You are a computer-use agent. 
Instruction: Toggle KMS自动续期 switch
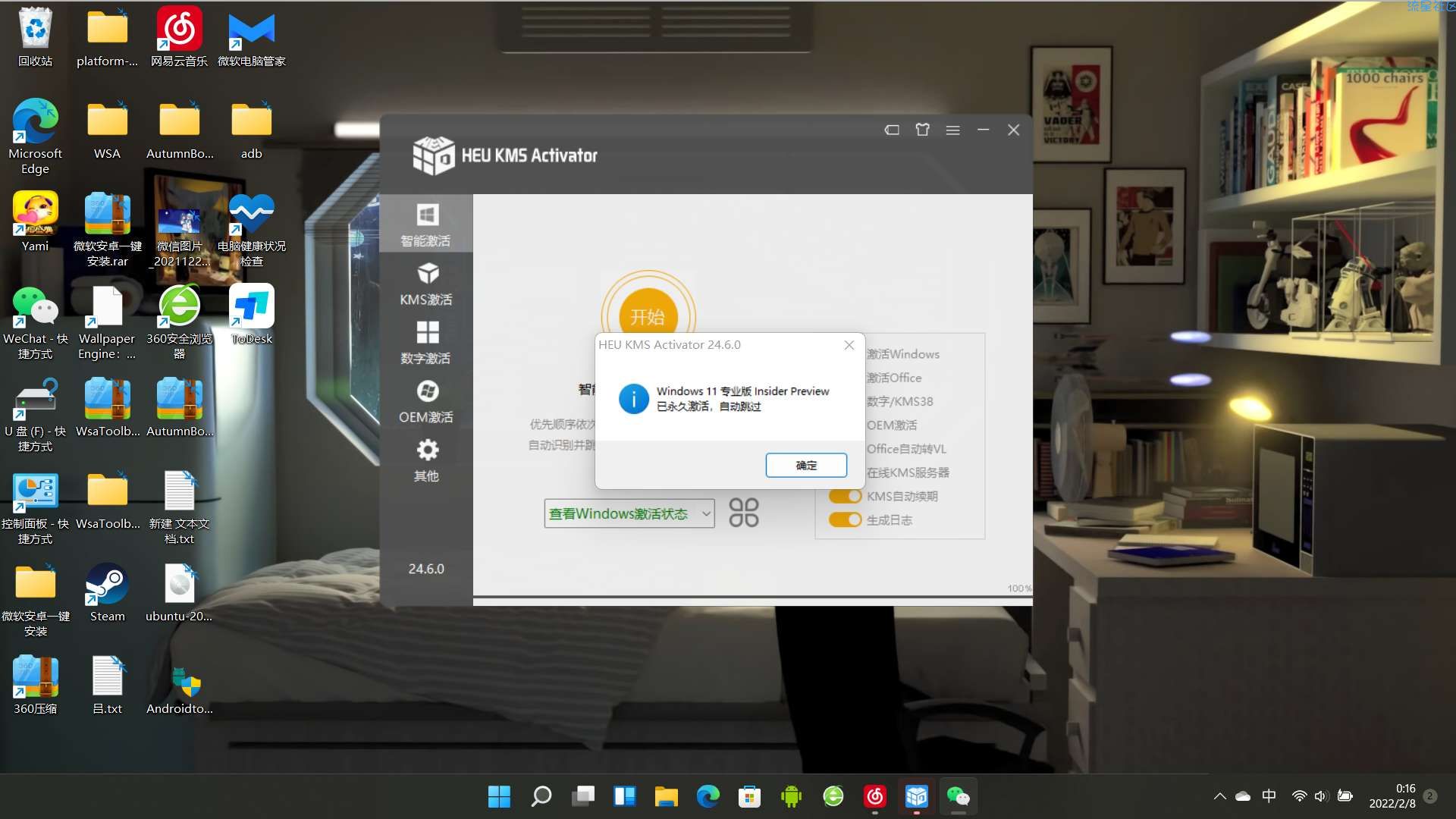[845, 496]
